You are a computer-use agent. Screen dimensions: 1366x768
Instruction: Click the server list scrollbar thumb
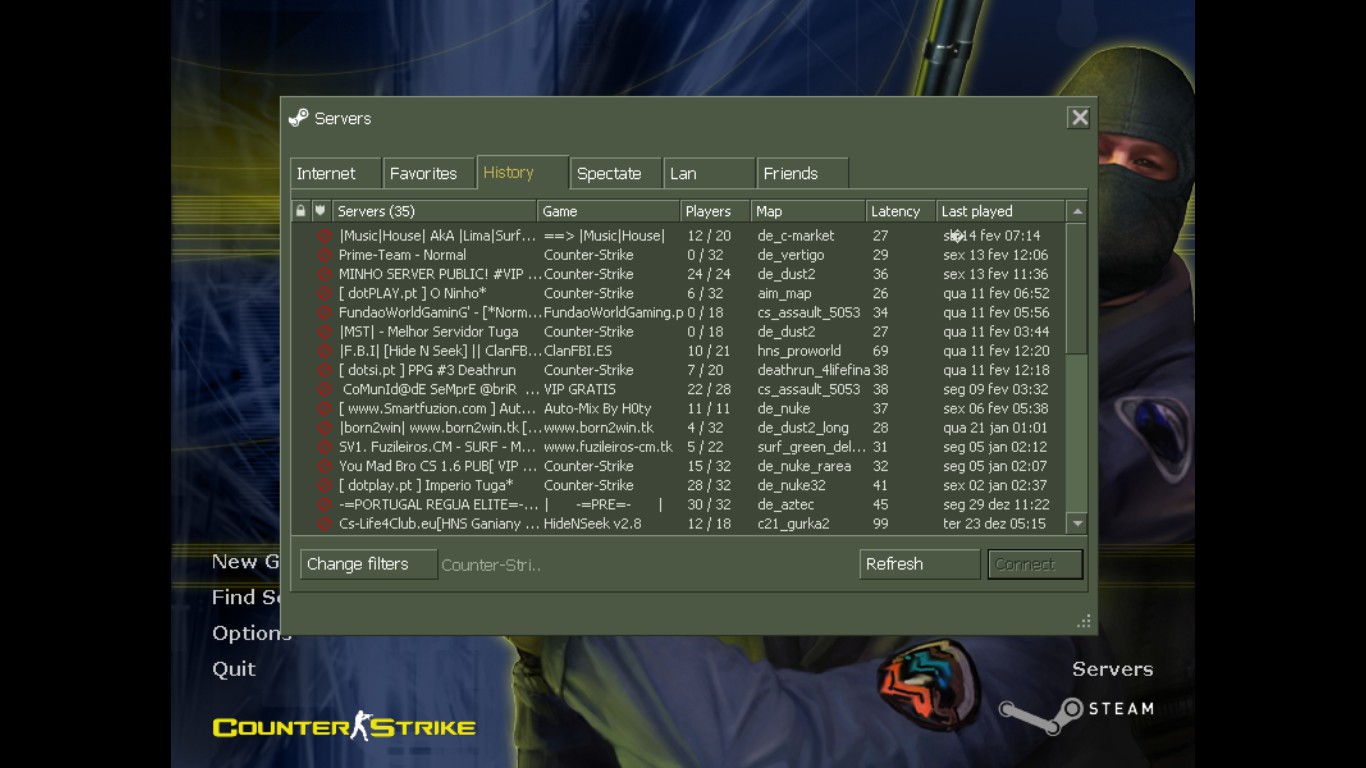tap(1077, 288)
